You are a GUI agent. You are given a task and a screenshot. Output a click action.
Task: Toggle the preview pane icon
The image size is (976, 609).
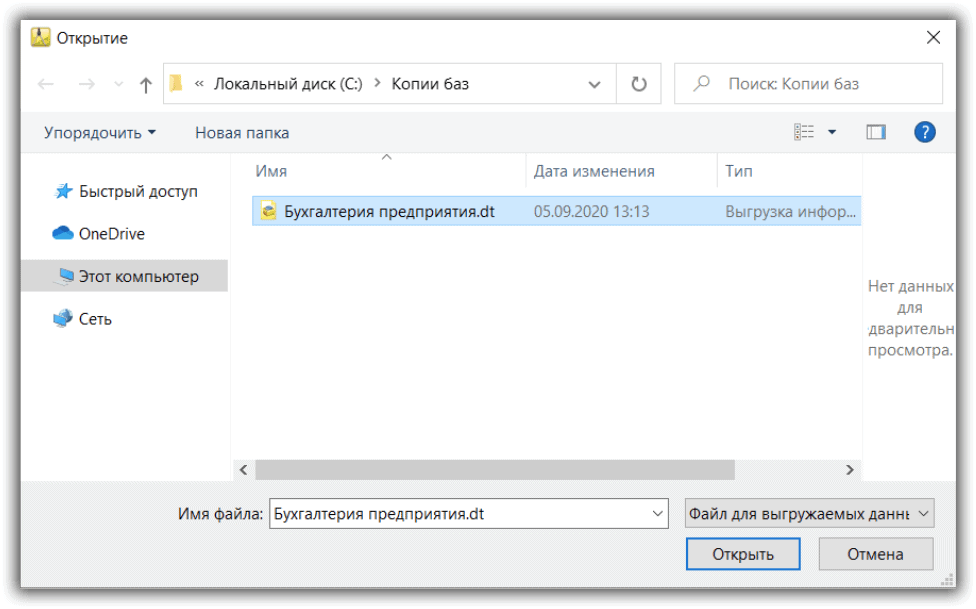click(876, 132)
